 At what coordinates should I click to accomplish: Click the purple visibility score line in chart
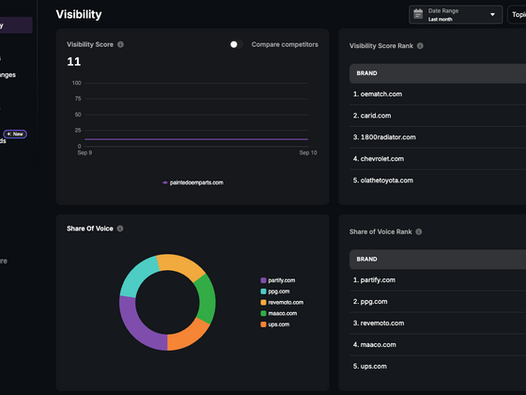196,139
